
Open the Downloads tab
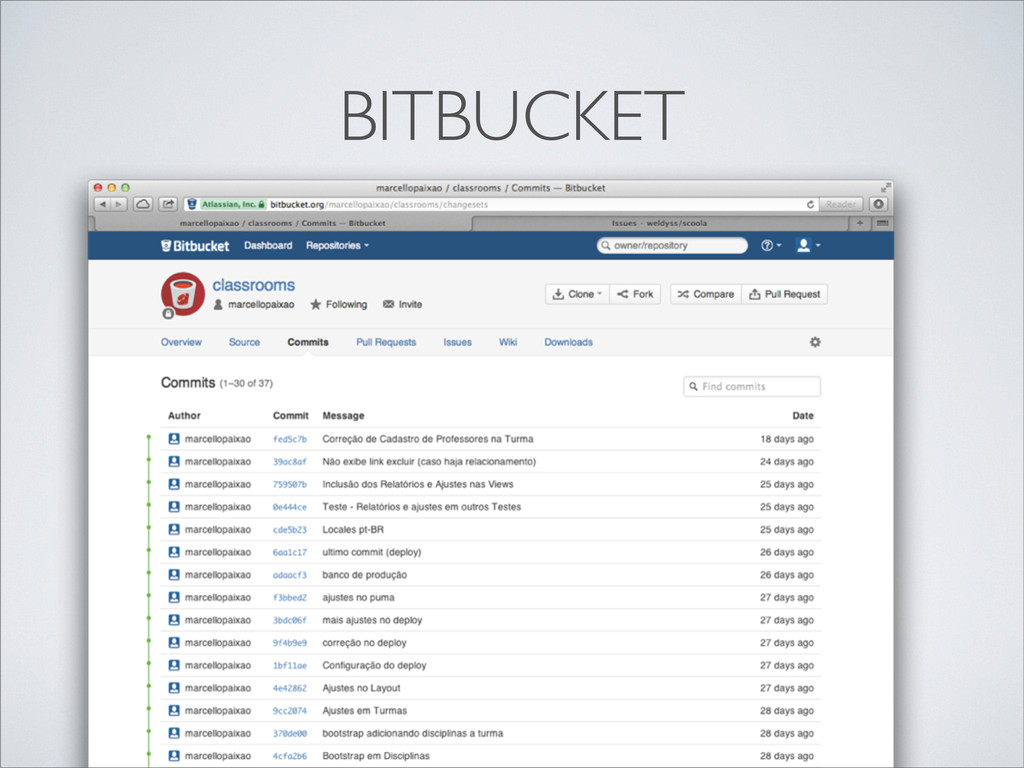[x=568, y=342]
